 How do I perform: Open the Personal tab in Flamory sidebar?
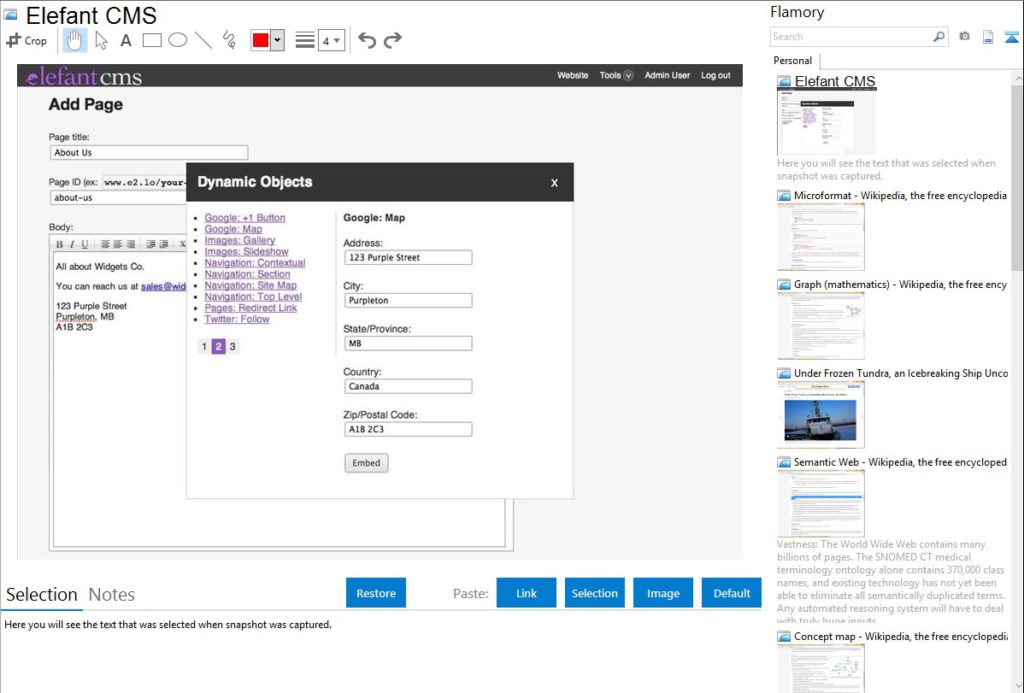coord(792,61)
